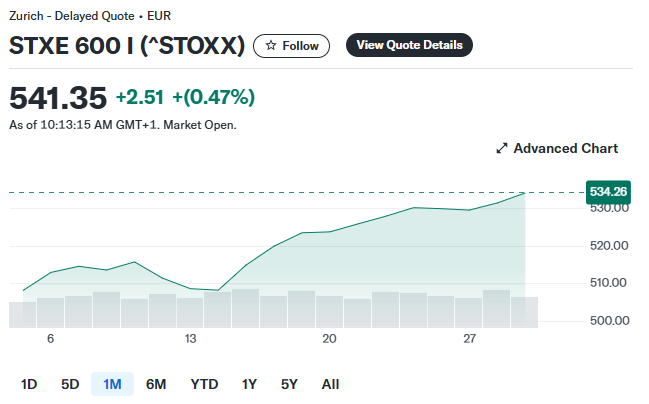This screenshot has height=404, width=649.
Task: Select the 5D time range
Action: [x=70, y=384]
